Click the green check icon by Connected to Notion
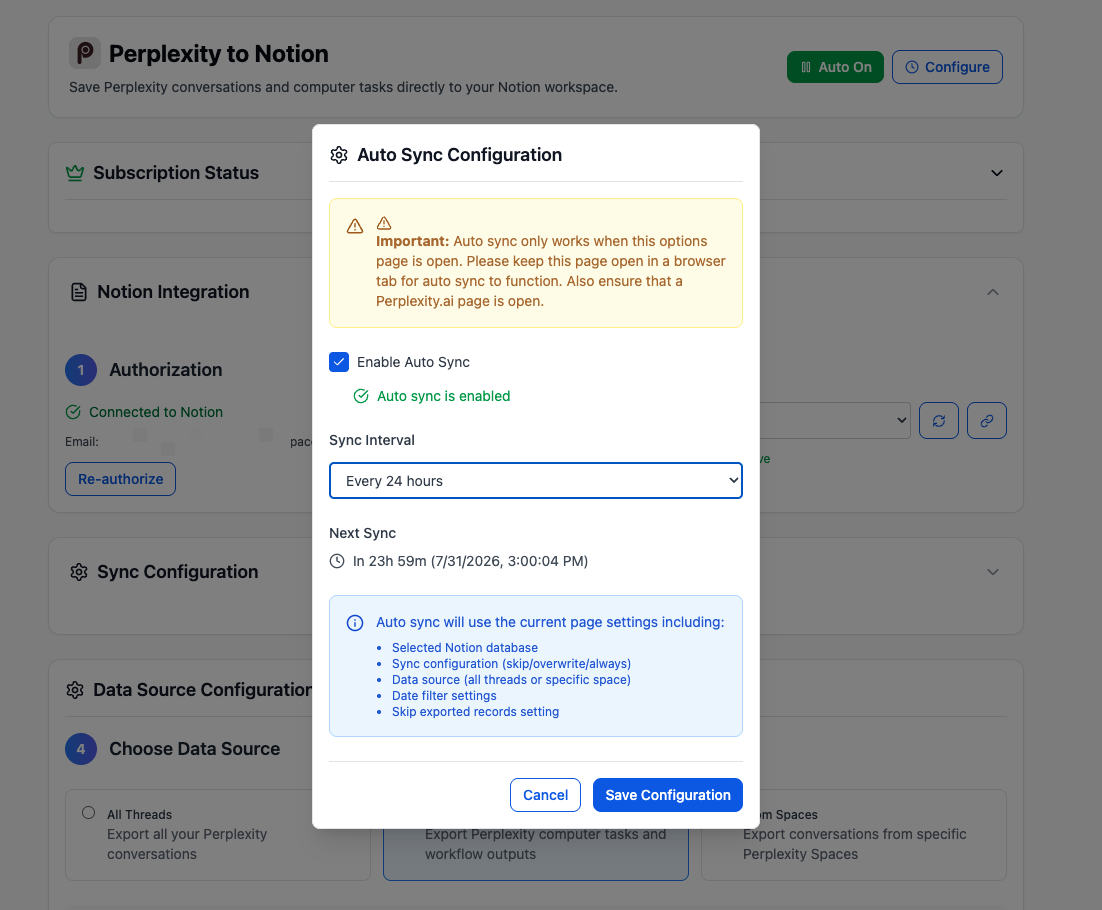 coord(73,412)
